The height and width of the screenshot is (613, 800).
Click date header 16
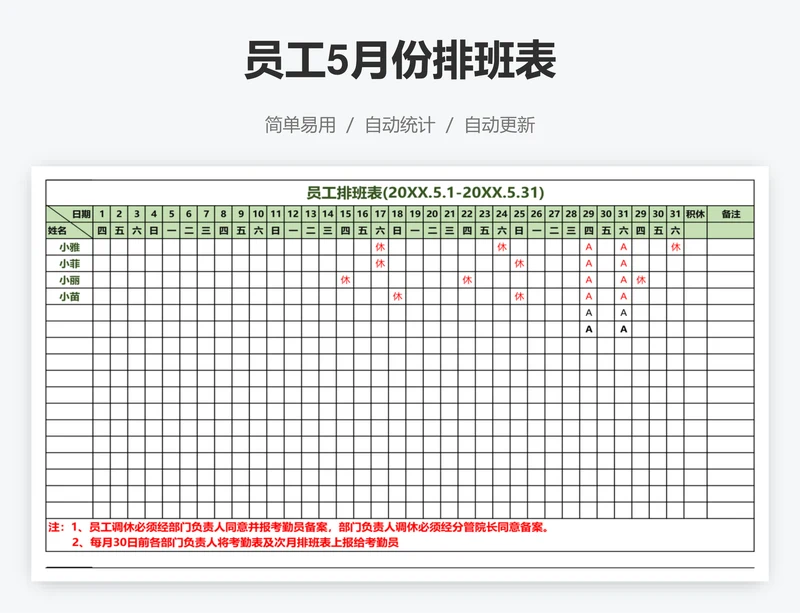point(363,214)
